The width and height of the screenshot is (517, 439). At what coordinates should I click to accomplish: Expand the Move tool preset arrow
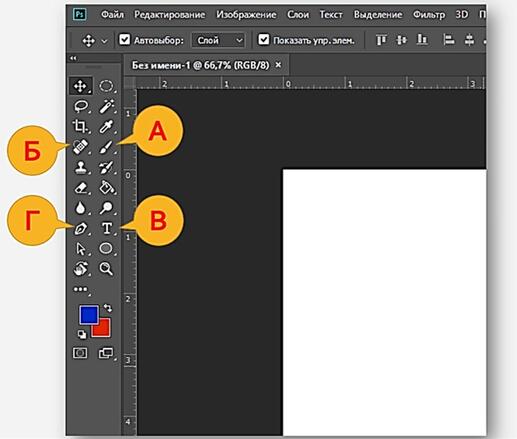click(104, 41)
